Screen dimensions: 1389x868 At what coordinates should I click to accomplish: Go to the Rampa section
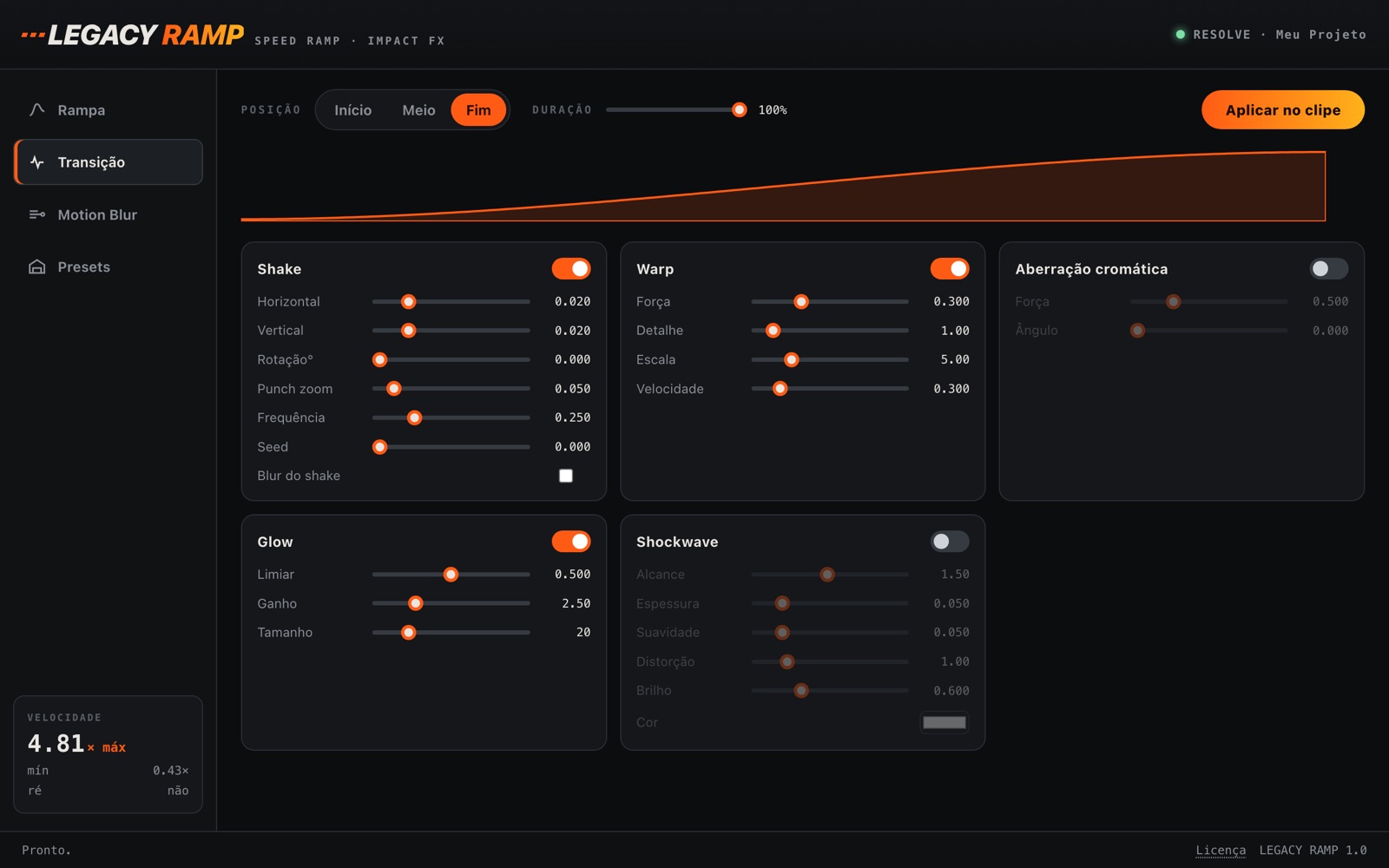click(109, 110)
